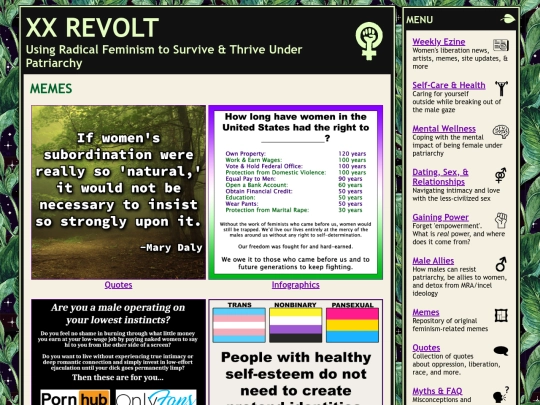Click the questioning head icon by Myths & FAQ
Viewport: 540px width, 405px height.
pyautogui.click(x=501, y=394)
